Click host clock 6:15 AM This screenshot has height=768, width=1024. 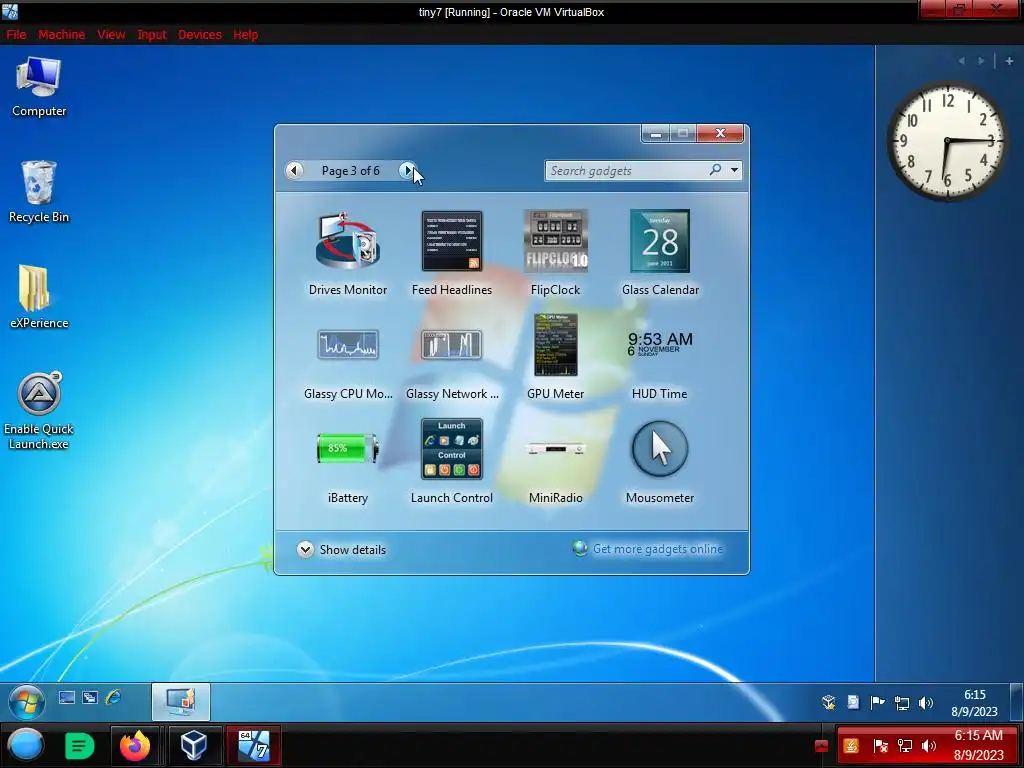click(978, 745)
